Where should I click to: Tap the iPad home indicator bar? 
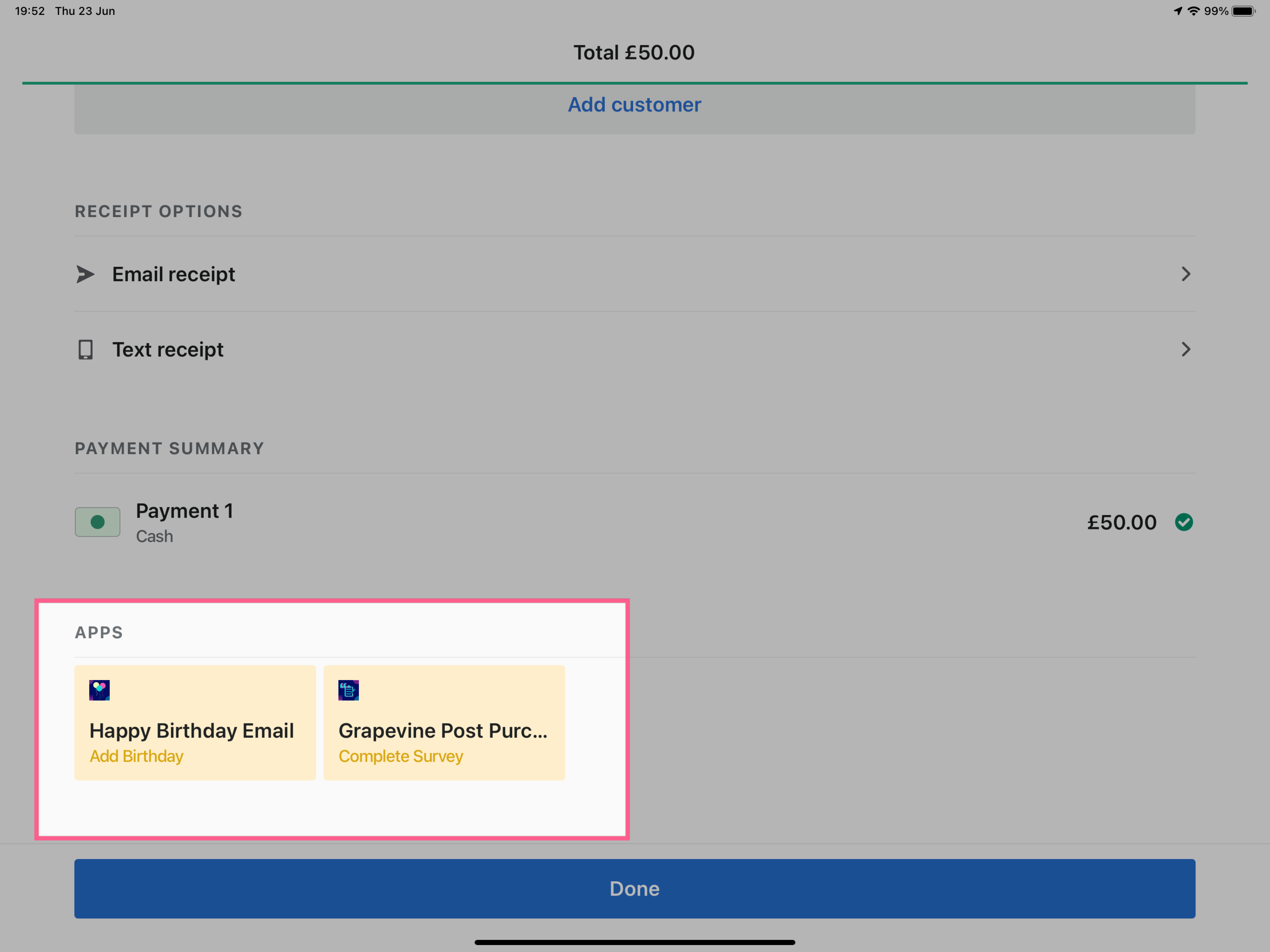click(635, 942)
